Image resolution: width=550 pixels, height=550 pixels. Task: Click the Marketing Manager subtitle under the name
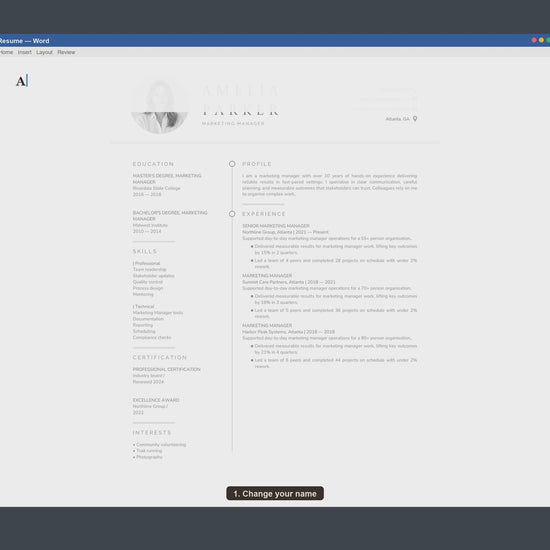pos(233,123)
